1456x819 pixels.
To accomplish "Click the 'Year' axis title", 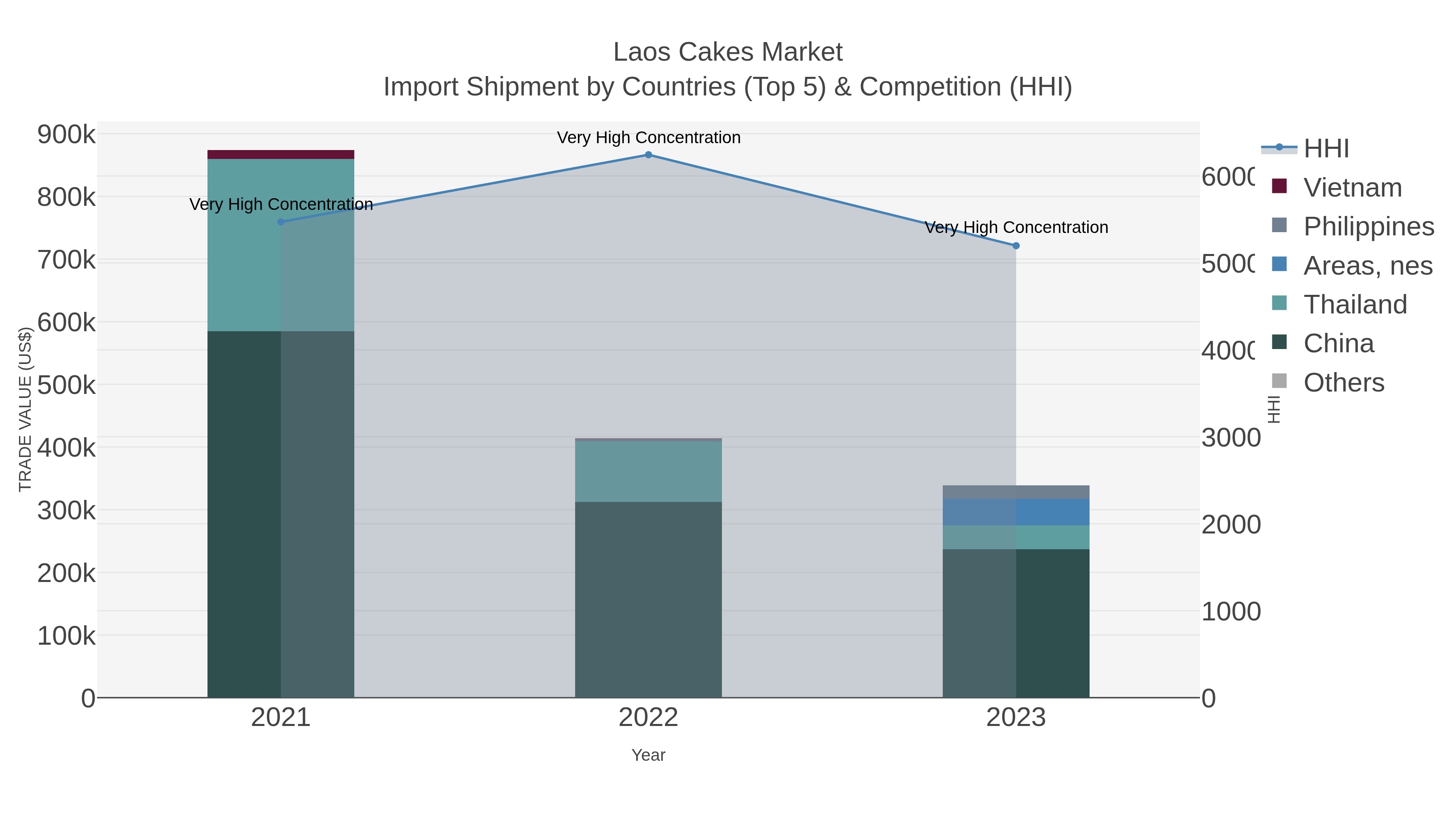I will 648,755.
